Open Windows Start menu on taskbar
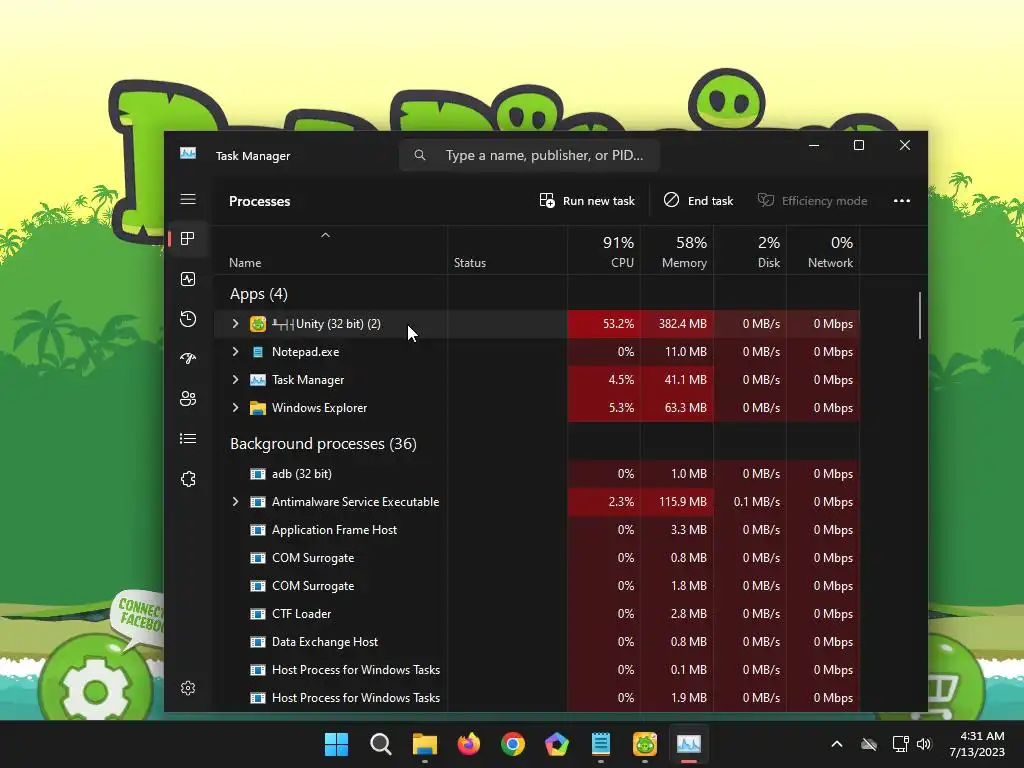 (336, 744)
